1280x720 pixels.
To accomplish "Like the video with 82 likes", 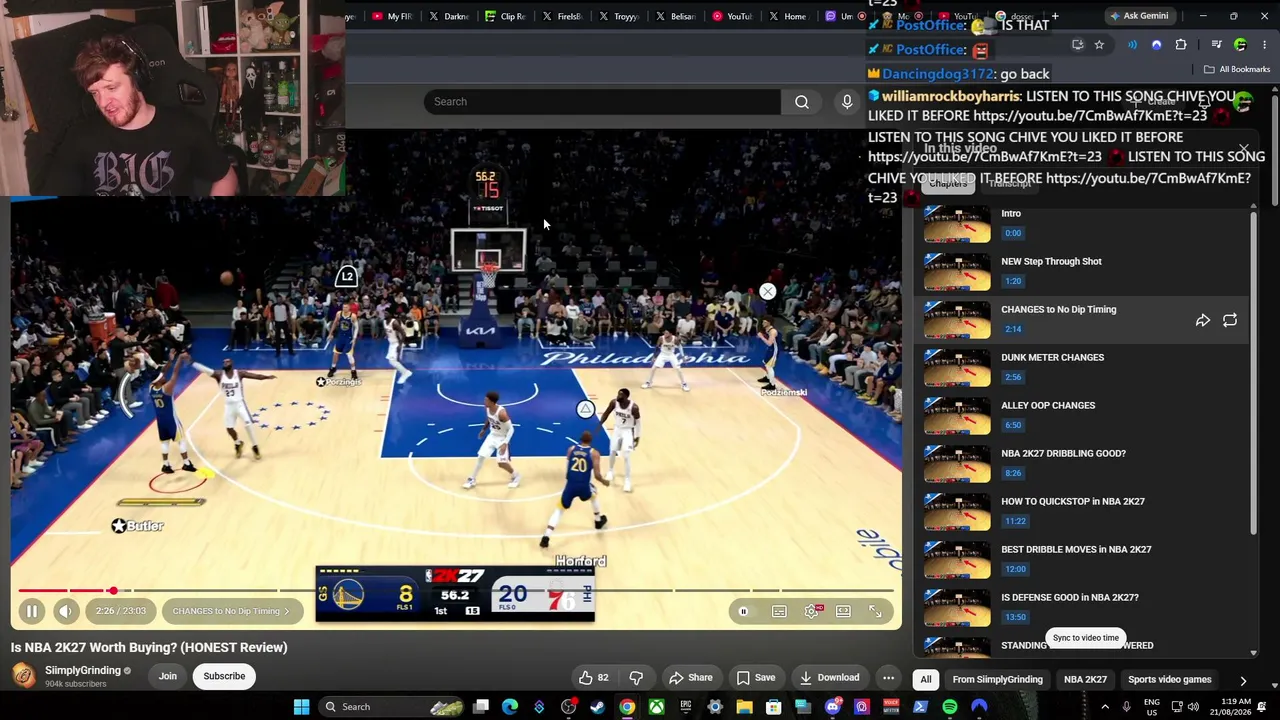I will [x=593, y=678].
